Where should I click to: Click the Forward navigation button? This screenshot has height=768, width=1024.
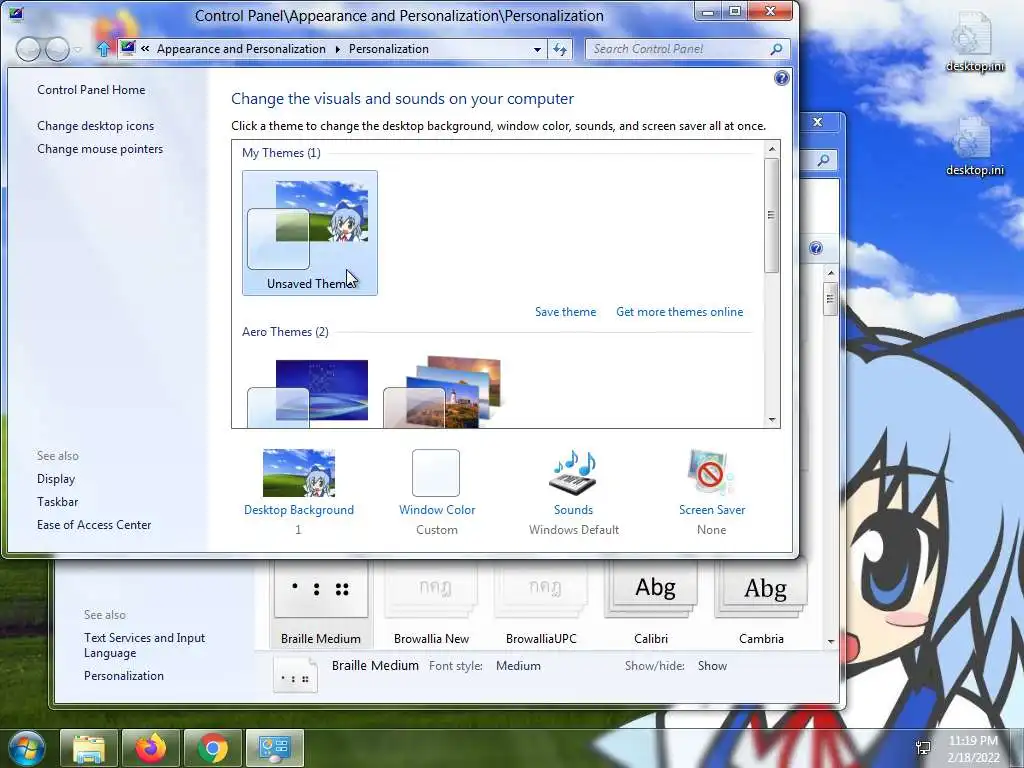(x=57, y=49)
